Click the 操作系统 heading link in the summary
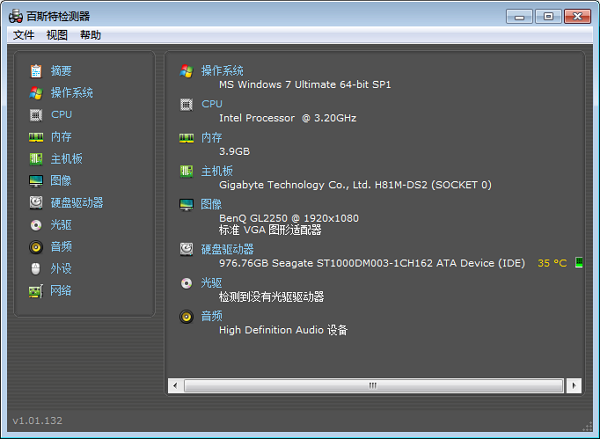Image resolution: width=600 pixels, height=439 pixels. pos(222,71)
